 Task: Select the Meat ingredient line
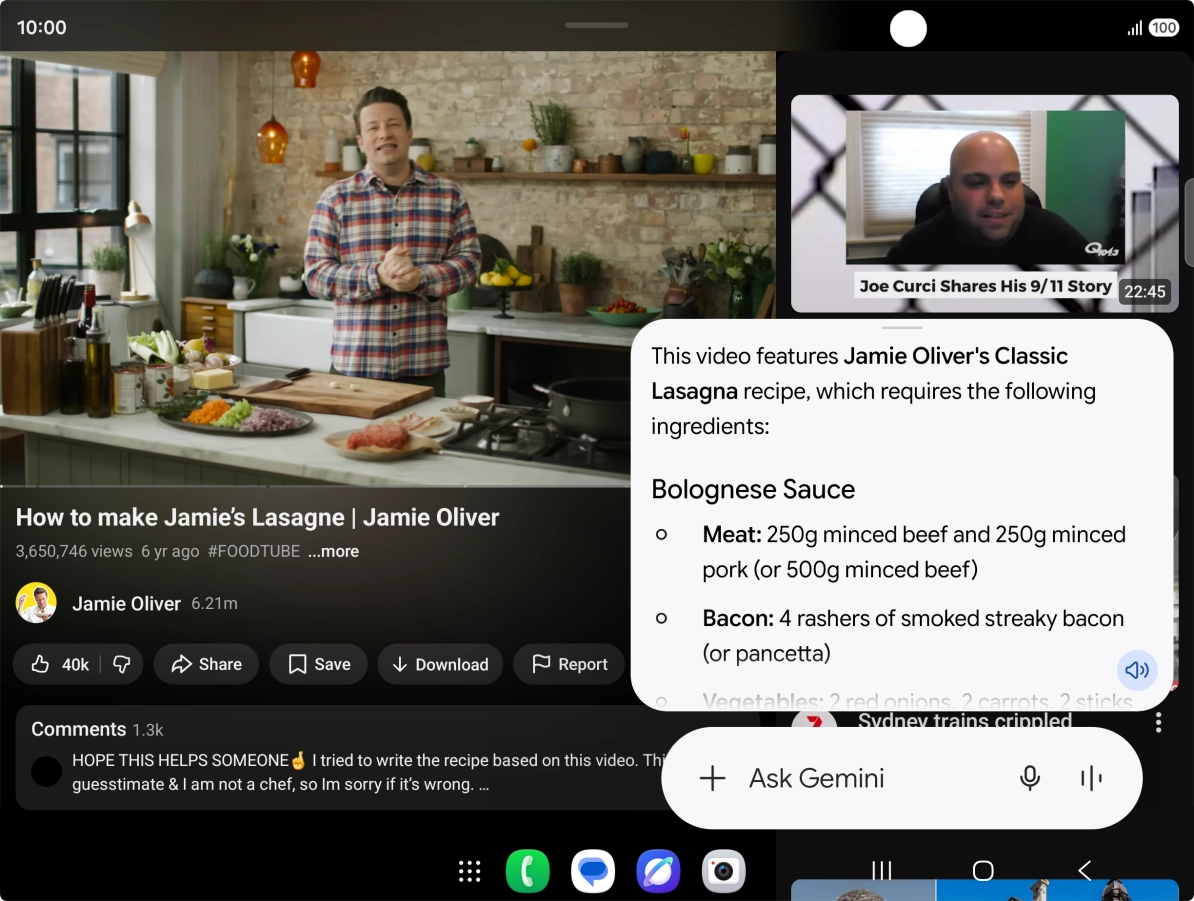(914, 552)
